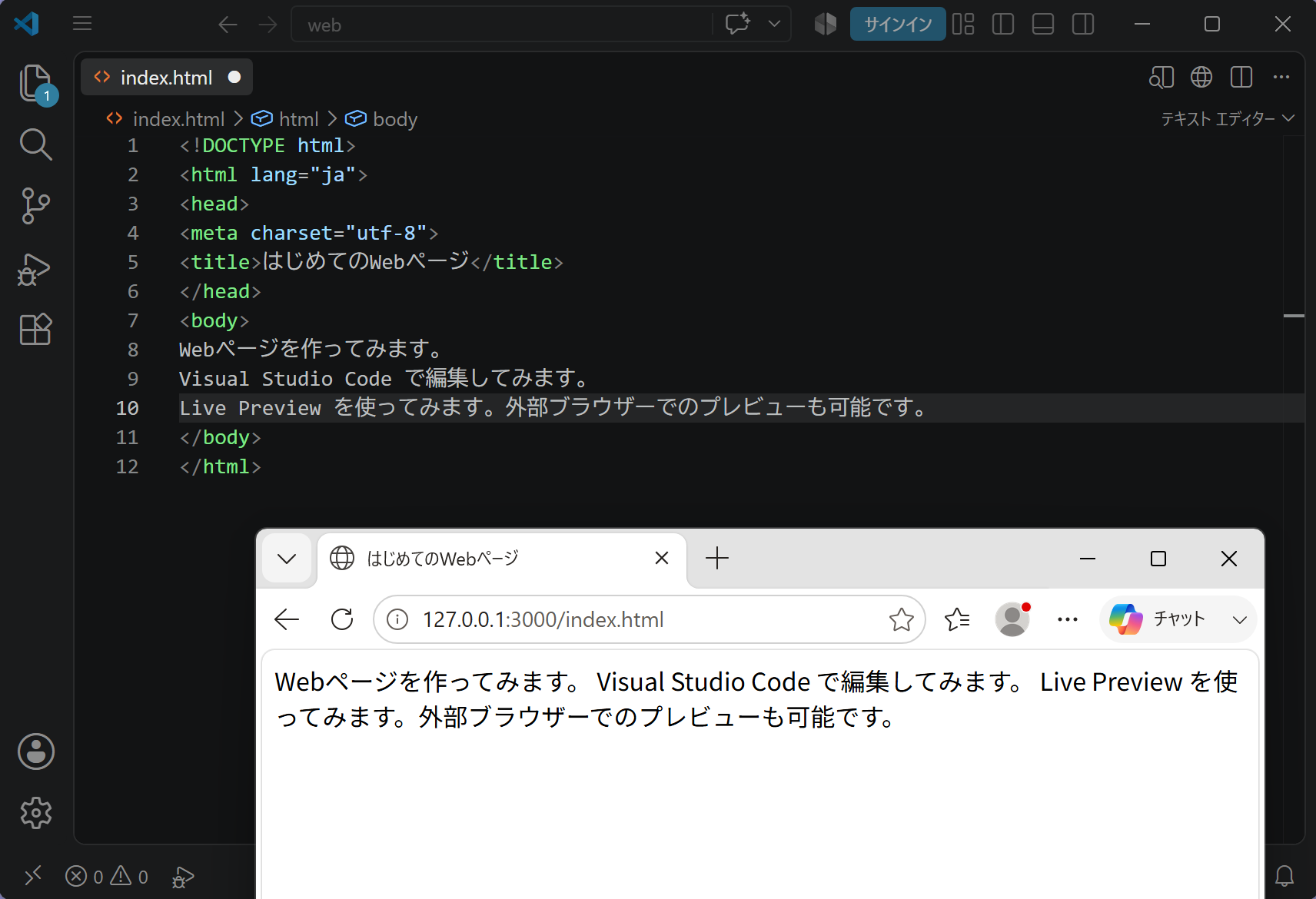The image size is (1316, 899).
Task: Open the Customize Layout icon
Action: pos(963,24)
